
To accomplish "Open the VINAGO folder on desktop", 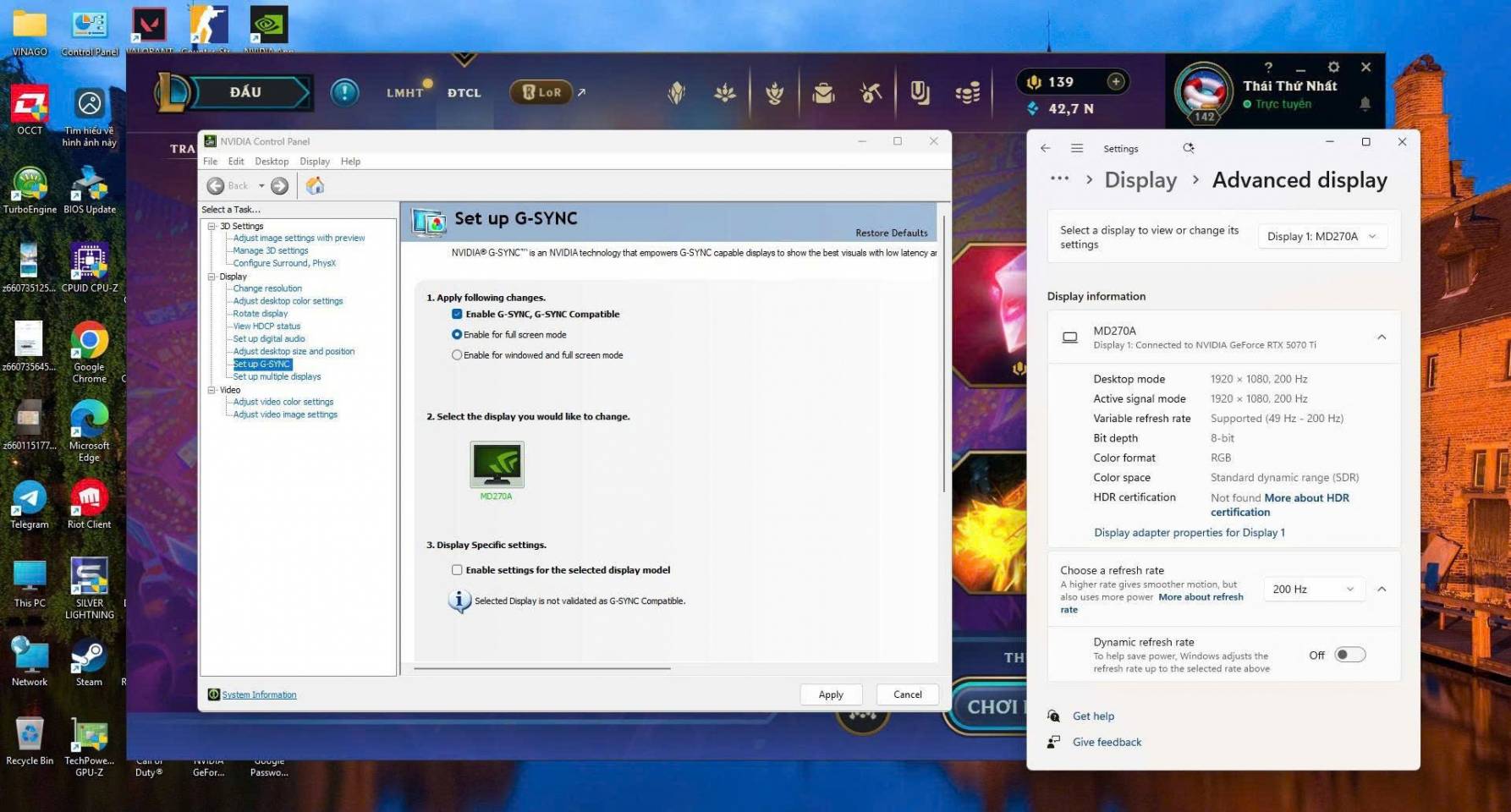I will tap(30, 30).
